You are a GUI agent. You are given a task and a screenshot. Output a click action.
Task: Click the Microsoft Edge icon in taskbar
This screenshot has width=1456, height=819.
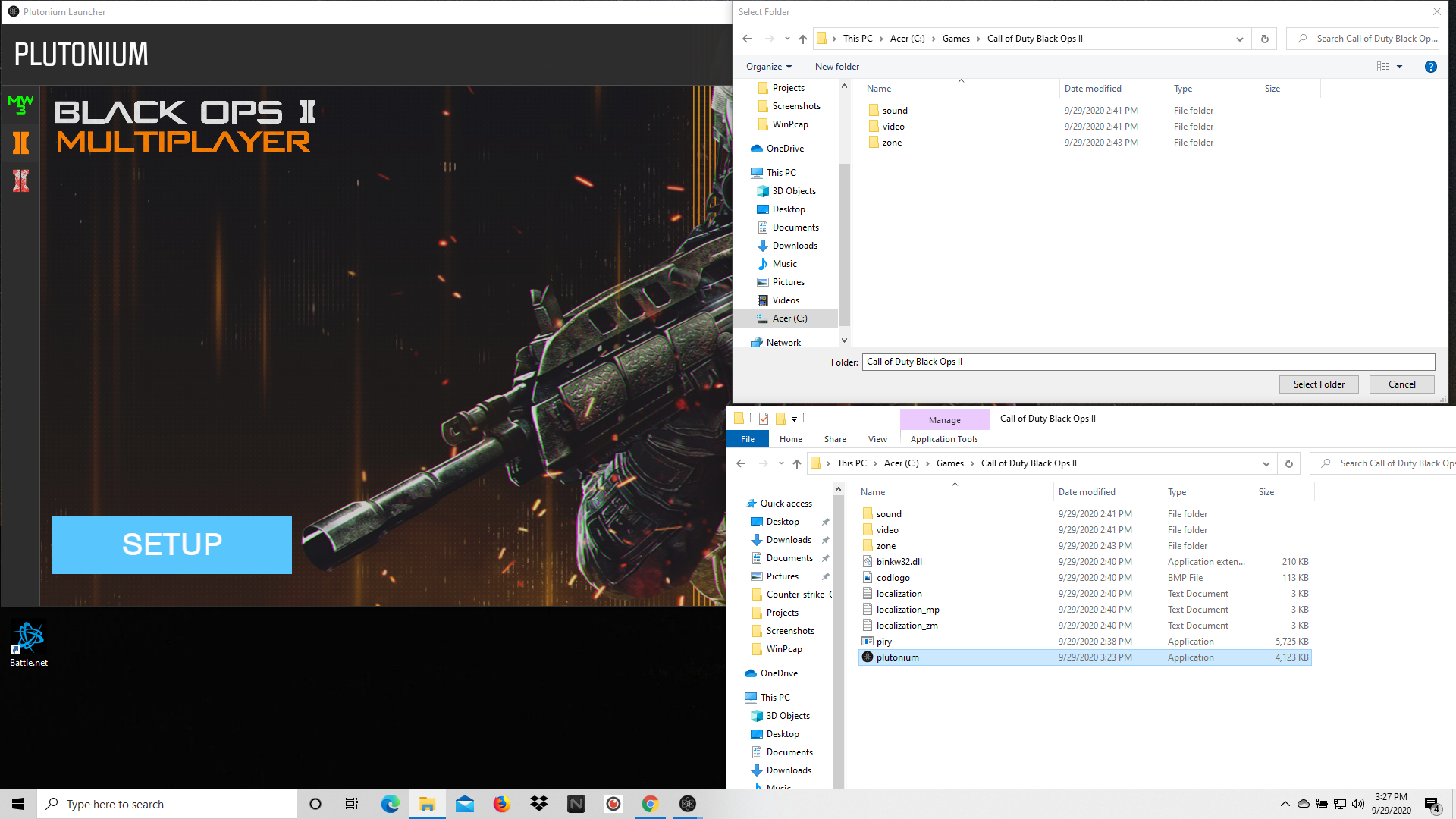(x=389, y=804)
